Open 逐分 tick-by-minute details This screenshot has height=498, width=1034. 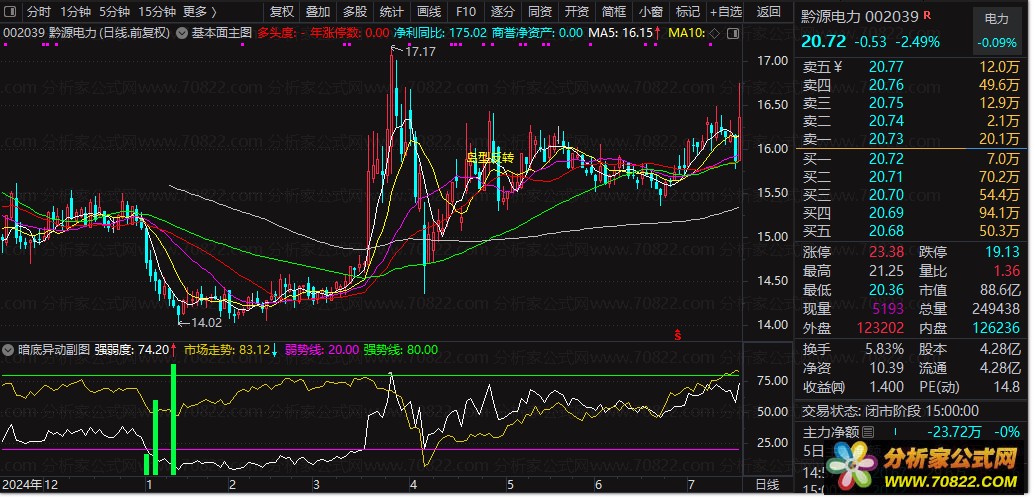click(503, 12)
